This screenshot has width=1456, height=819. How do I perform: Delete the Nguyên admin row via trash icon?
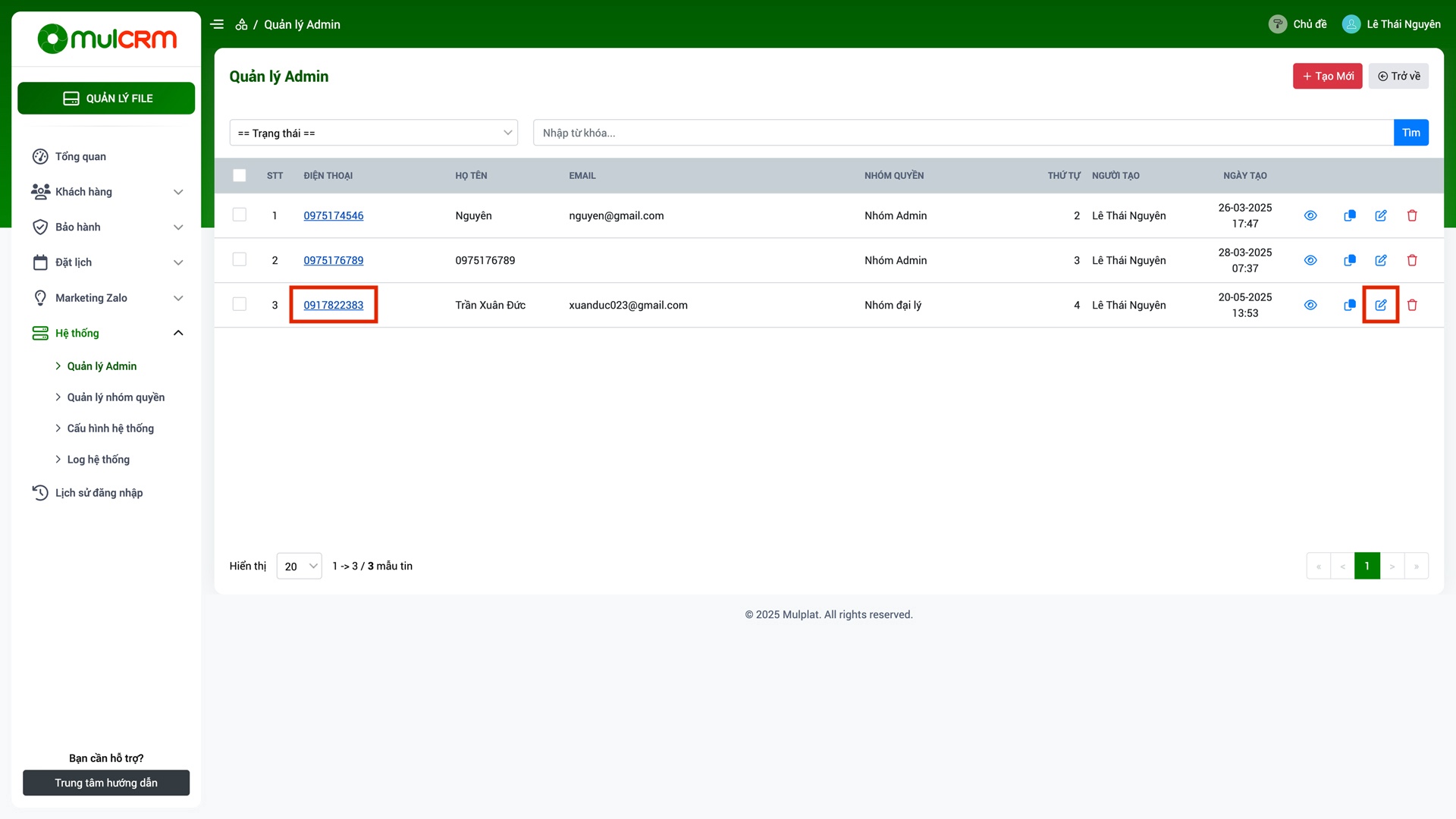pos(1412,215)
